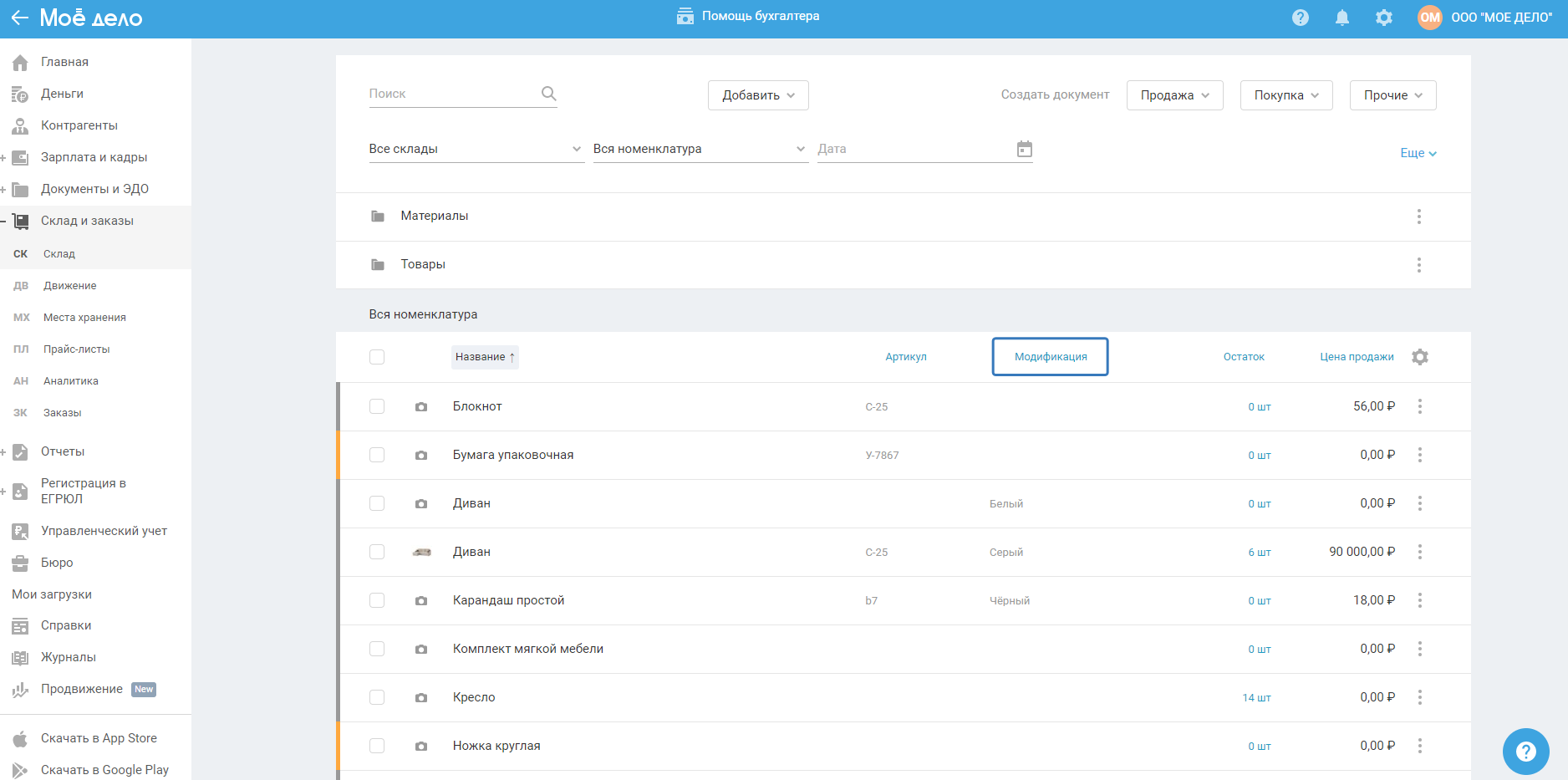Open the floating help chat button
The width and height of the screenshot is (1568, 780).
[1525, 751]
